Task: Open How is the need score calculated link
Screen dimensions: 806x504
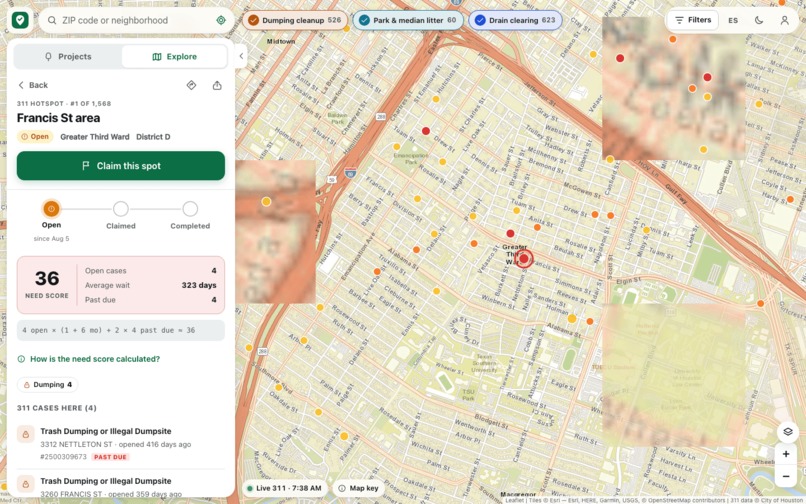Action: pos(88,359)
